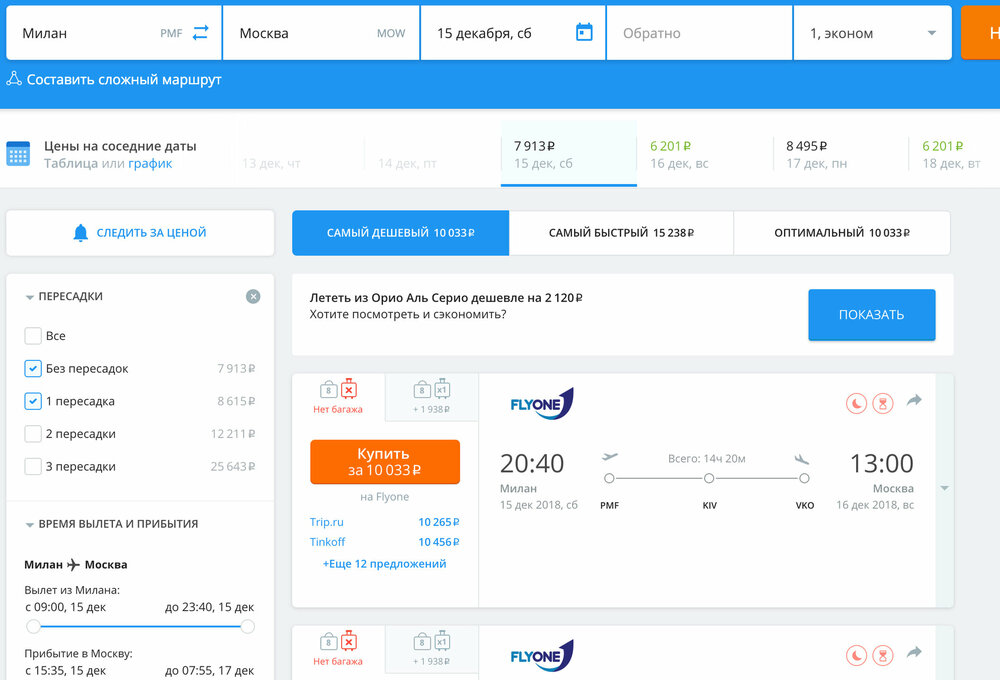
Task: Show +Еще 12 предложений
Action: (385, 563)
